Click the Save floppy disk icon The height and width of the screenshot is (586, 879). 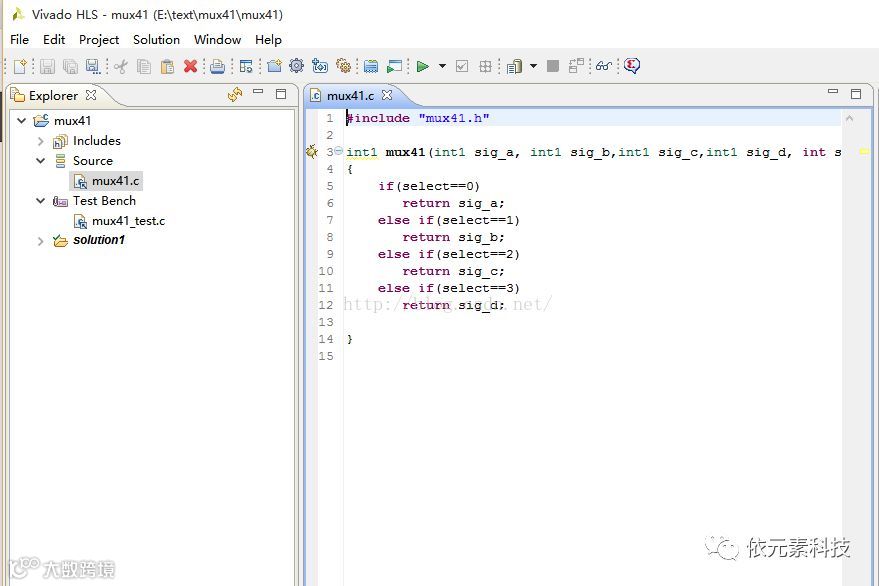(47, 66)
